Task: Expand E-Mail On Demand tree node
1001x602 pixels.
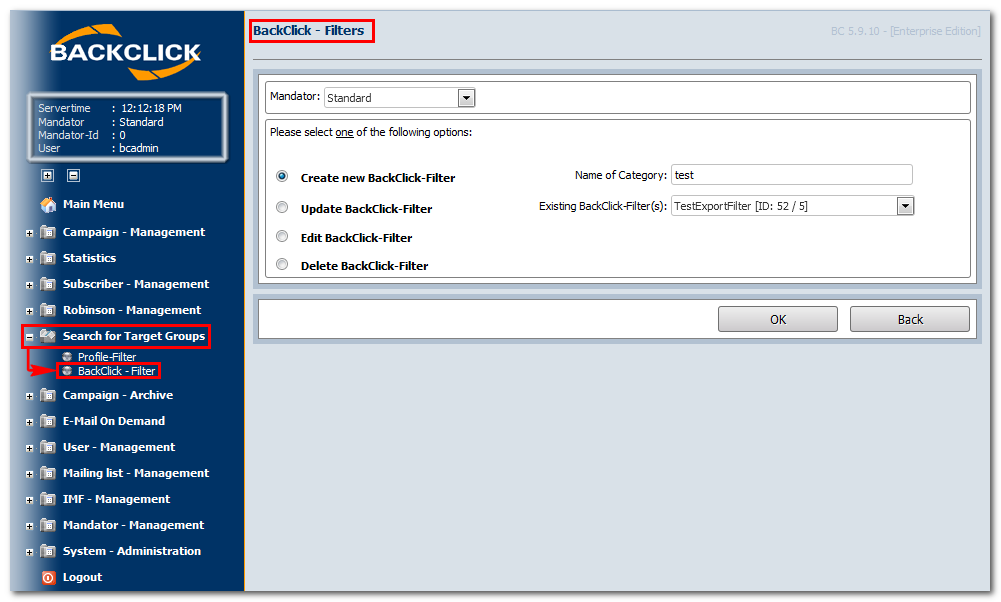Action: tap(29, 423)
